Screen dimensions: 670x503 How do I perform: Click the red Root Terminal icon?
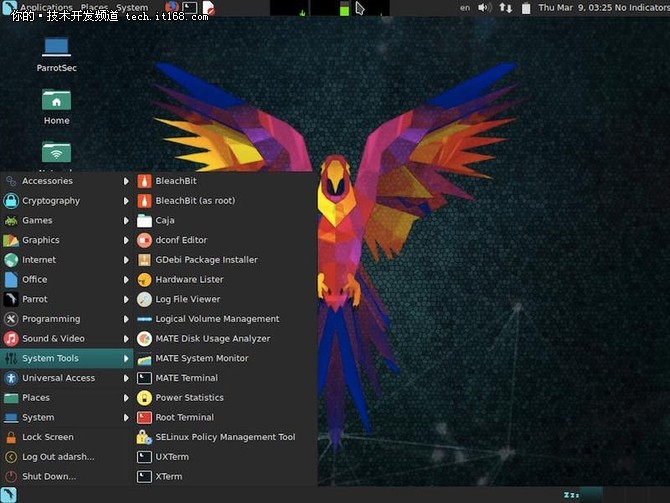point(144,418)
